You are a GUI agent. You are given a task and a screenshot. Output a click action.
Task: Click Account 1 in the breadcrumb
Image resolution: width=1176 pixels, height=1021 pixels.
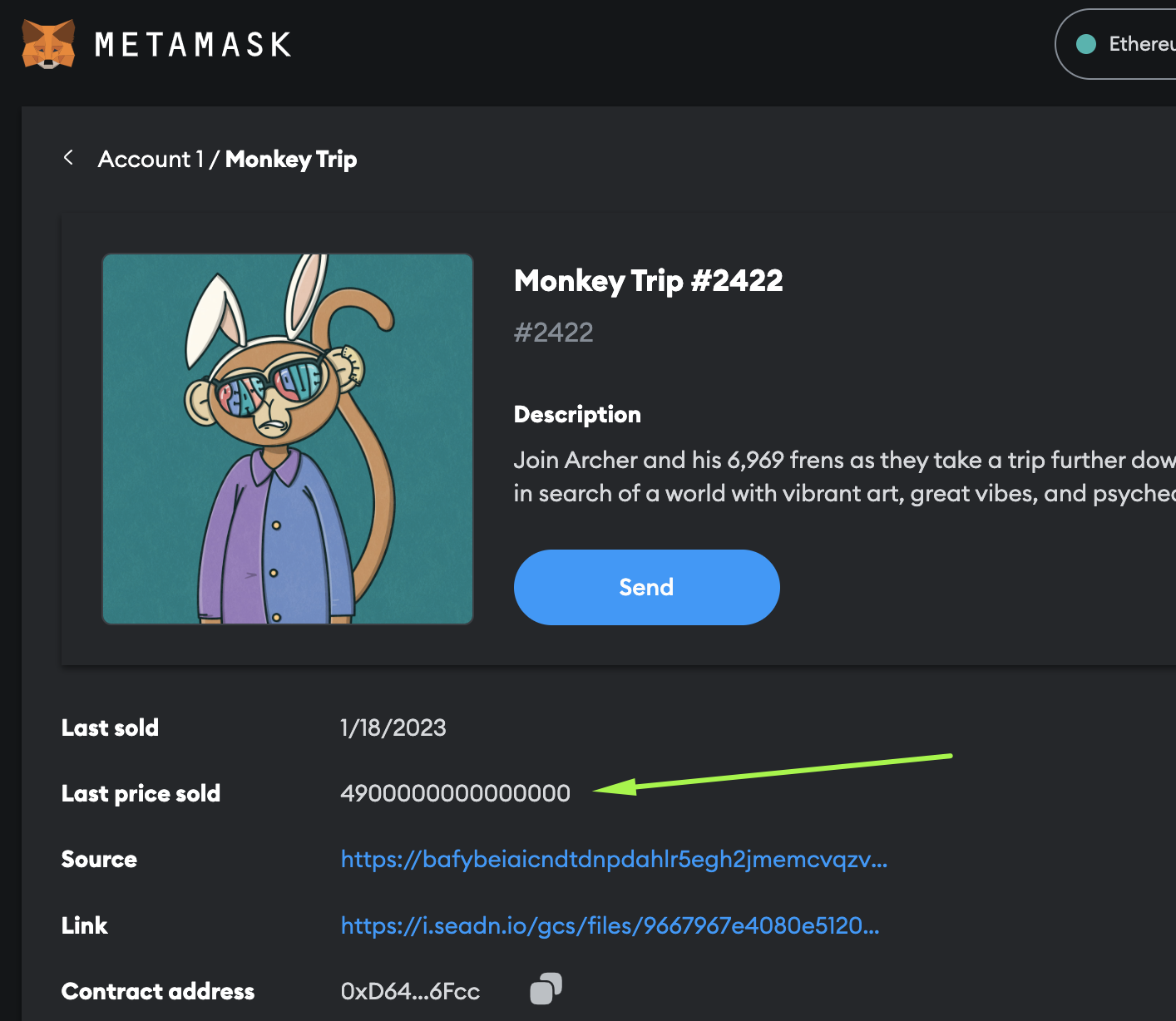[151, 159]
